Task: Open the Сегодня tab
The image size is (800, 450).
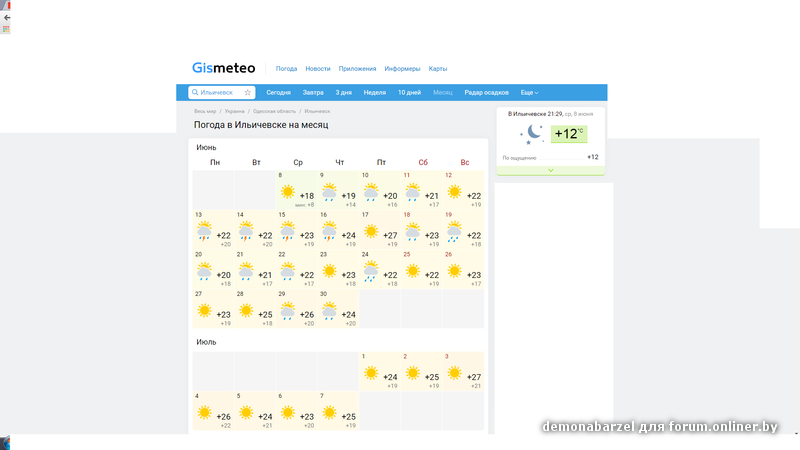Action: click(x=279, y=92)
